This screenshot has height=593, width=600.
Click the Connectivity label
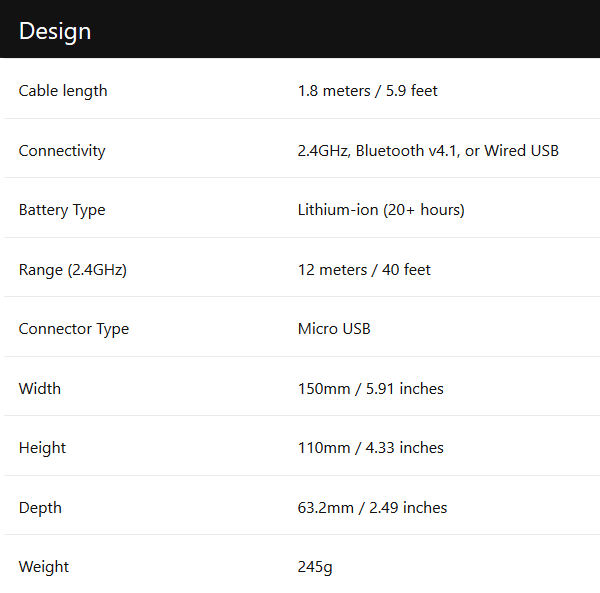pos(62,151)
